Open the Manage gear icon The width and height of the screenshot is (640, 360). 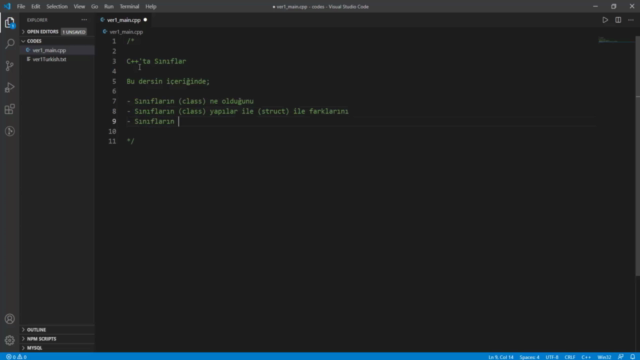[9, 340]
